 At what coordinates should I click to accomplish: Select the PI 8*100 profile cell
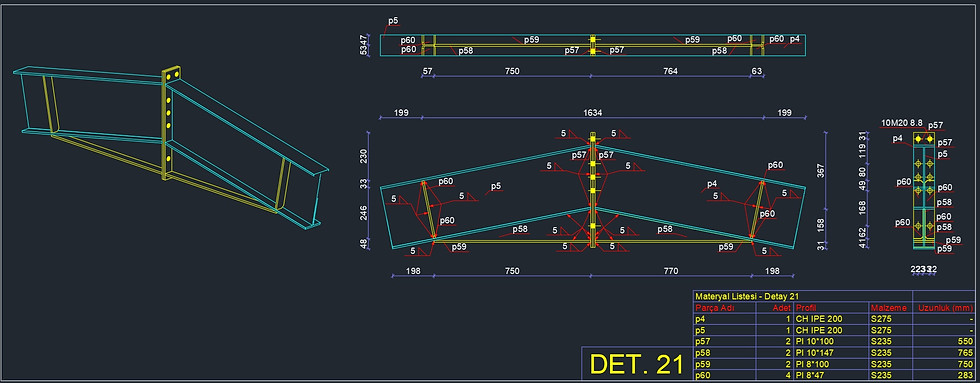point(813,364)
